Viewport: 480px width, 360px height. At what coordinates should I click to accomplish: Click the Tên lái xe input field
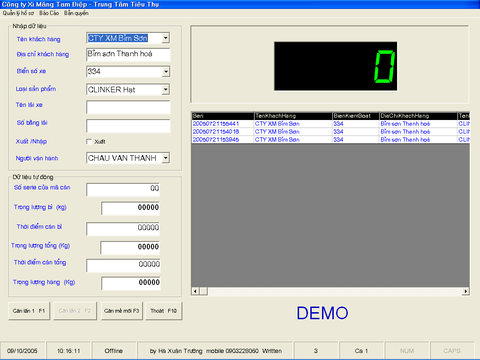click(128, 107)
